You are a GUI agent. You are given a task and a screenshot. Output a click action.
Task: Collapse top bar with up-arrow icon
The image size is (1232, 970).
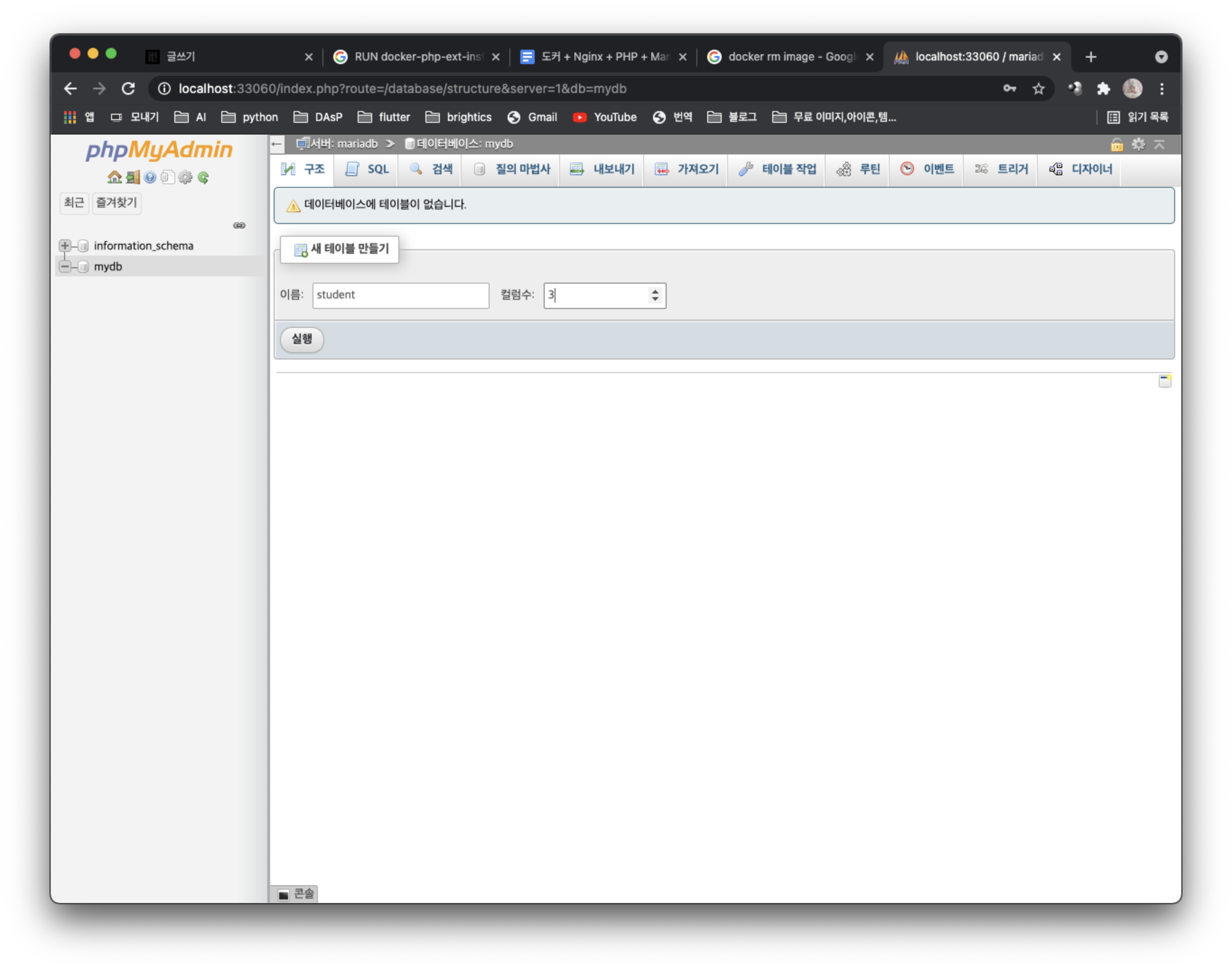point(1159,144)
